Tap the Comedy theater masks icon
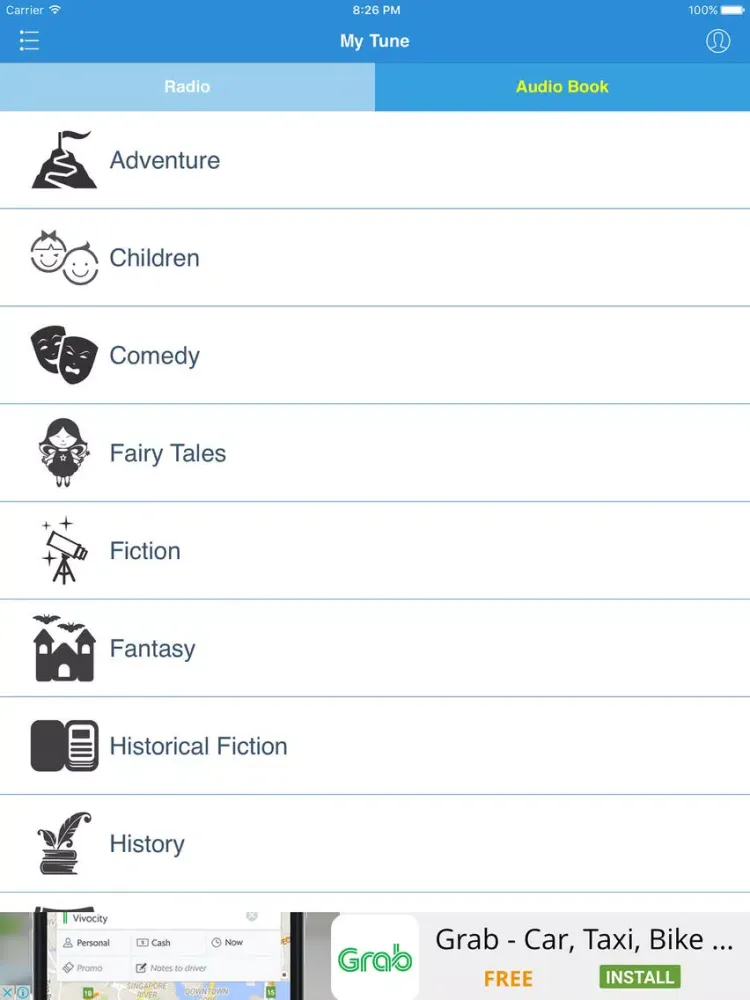This screenshot has width=750, height=1000. [64, 355]
